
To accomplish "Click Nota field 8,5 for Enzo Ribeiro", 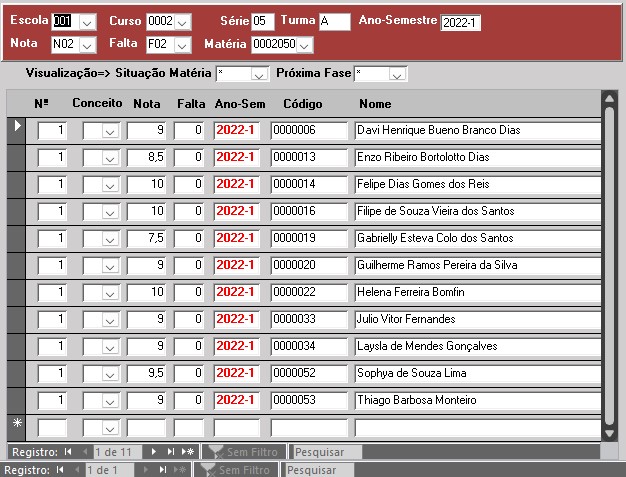I will click(x=146, y=158).
